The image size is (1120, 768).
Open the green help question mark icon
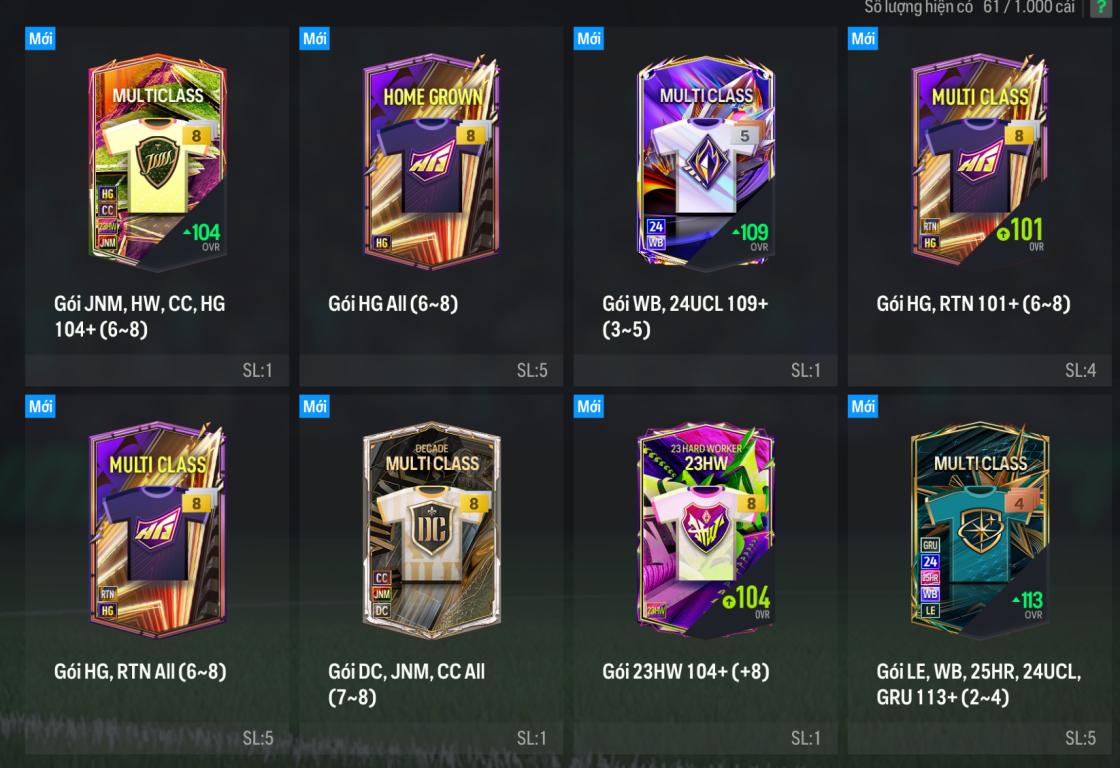tap(1102, 7)
